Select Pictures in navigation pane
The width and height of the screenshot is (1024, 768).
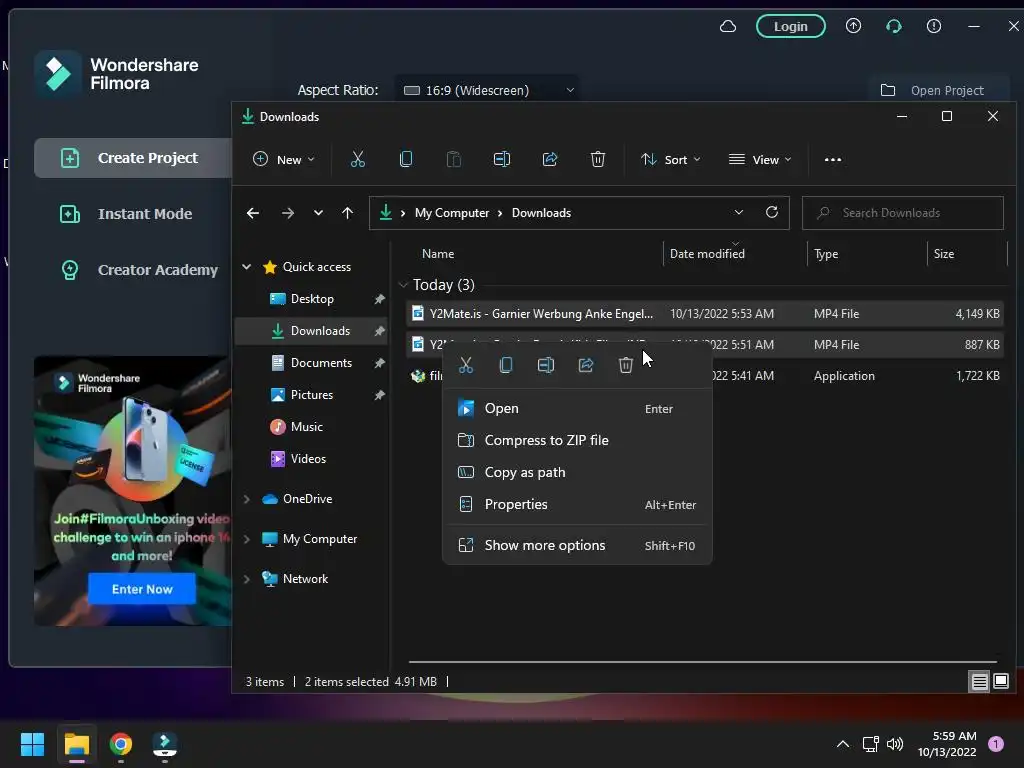(312, 395)
